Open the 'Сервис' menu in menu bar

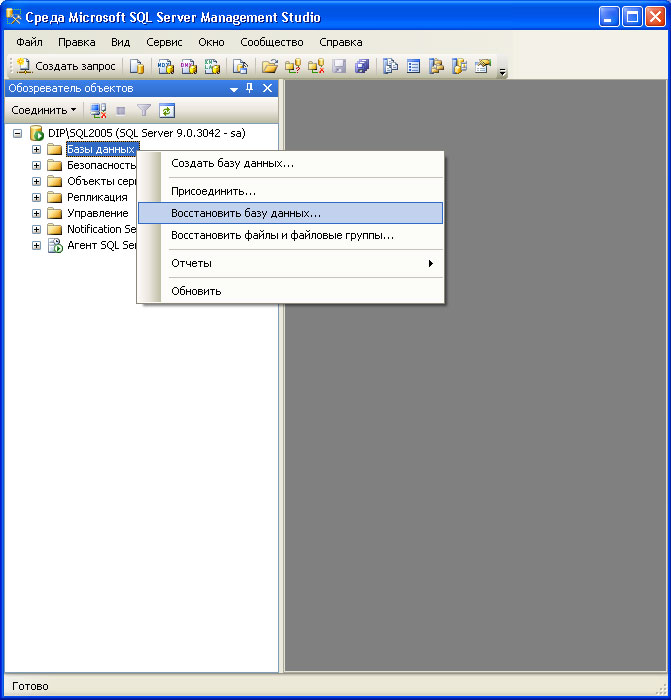click(164, 42)
